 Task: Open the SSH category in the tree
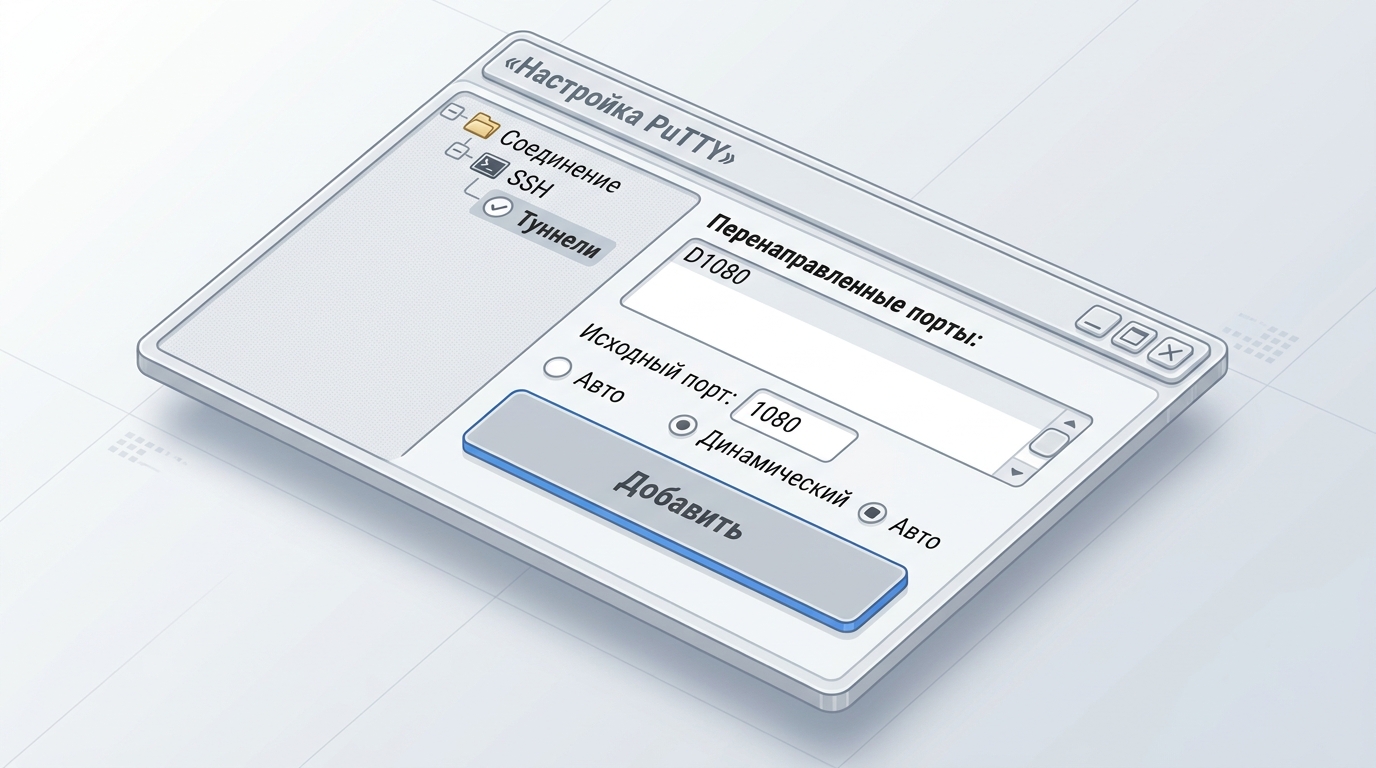(x=529, y=183)
